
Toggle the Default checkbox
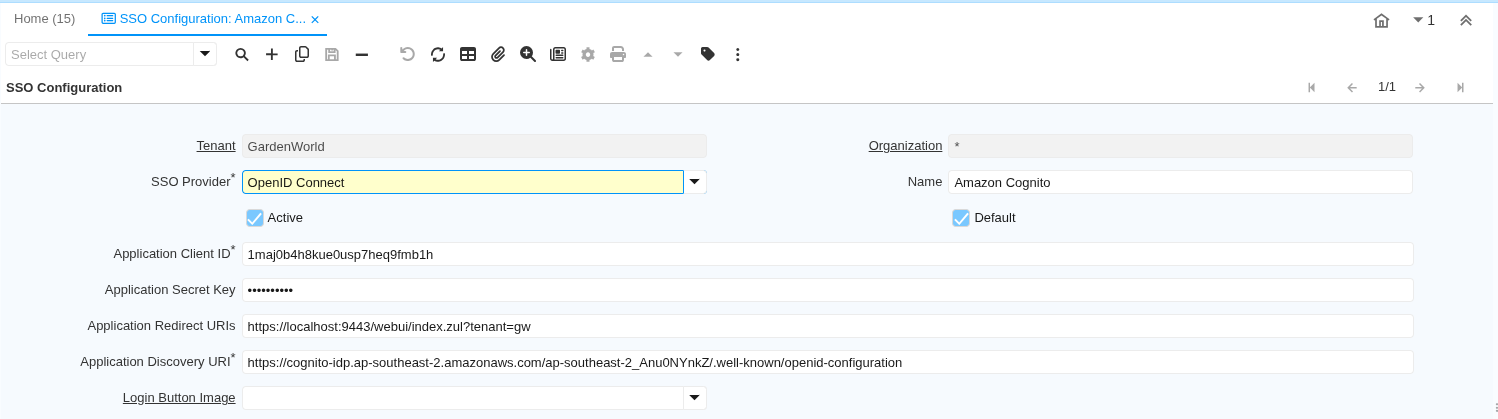click(x=961, y=218)
